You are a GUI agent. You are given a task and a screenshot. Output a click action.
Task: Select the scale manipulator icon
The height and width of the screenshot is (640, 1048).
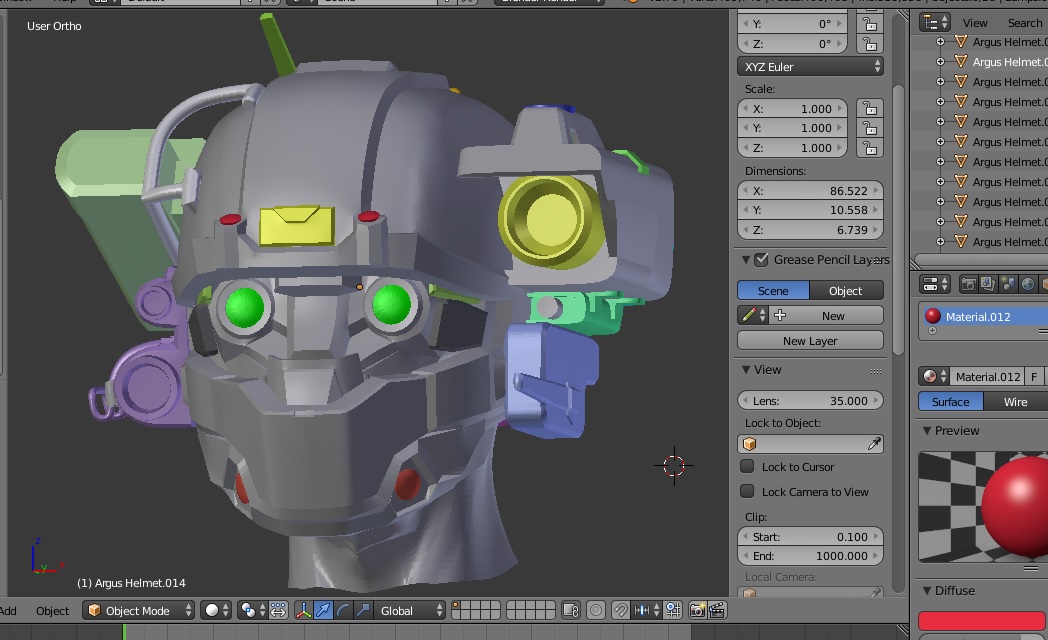click(x=362, y=610)
